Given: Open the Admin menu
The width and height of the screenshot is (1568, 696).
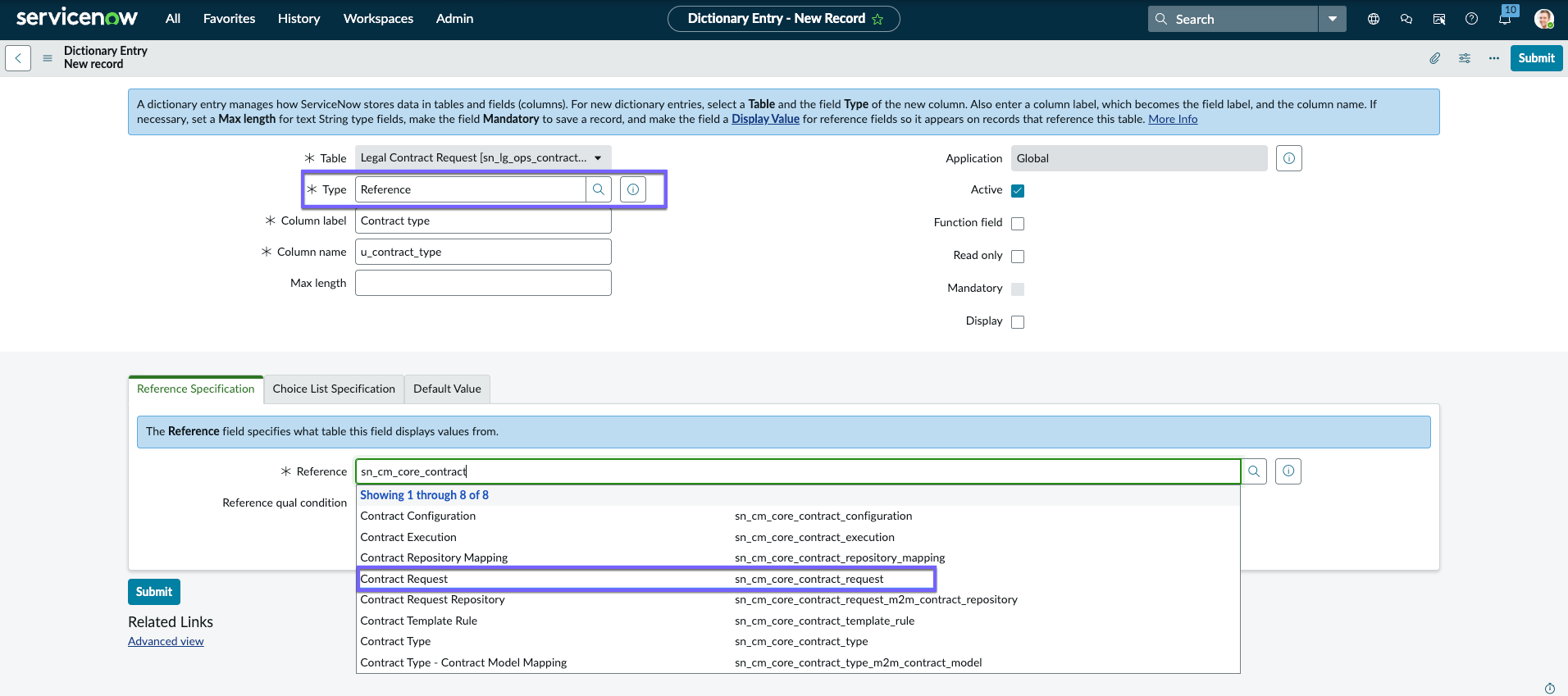Looking at the screenshot, I should [454, 19].
